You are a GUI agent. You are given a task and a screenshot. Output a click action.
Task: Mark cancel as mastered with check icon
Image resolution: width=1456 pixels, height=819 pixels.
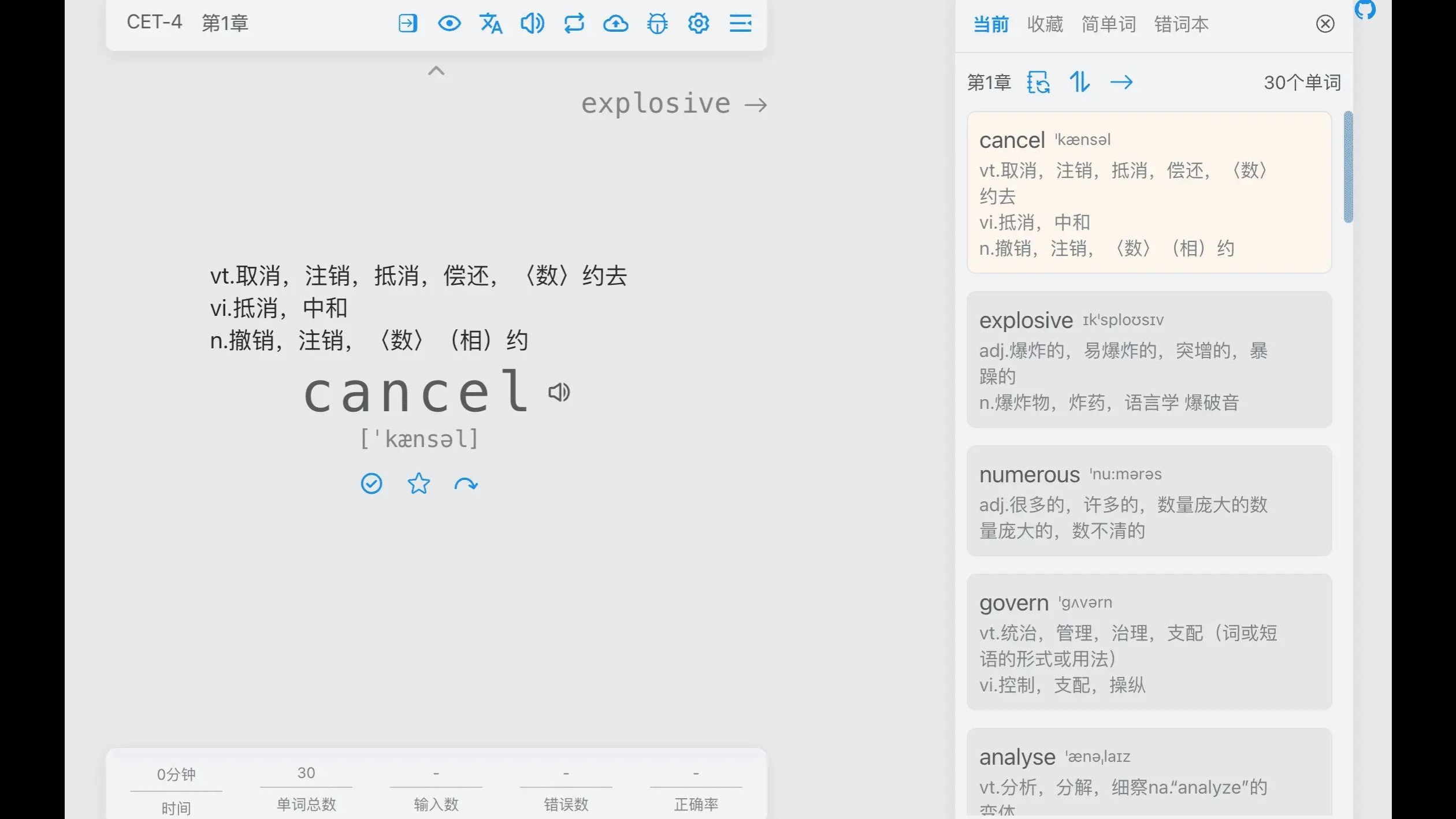coord(372,483)
